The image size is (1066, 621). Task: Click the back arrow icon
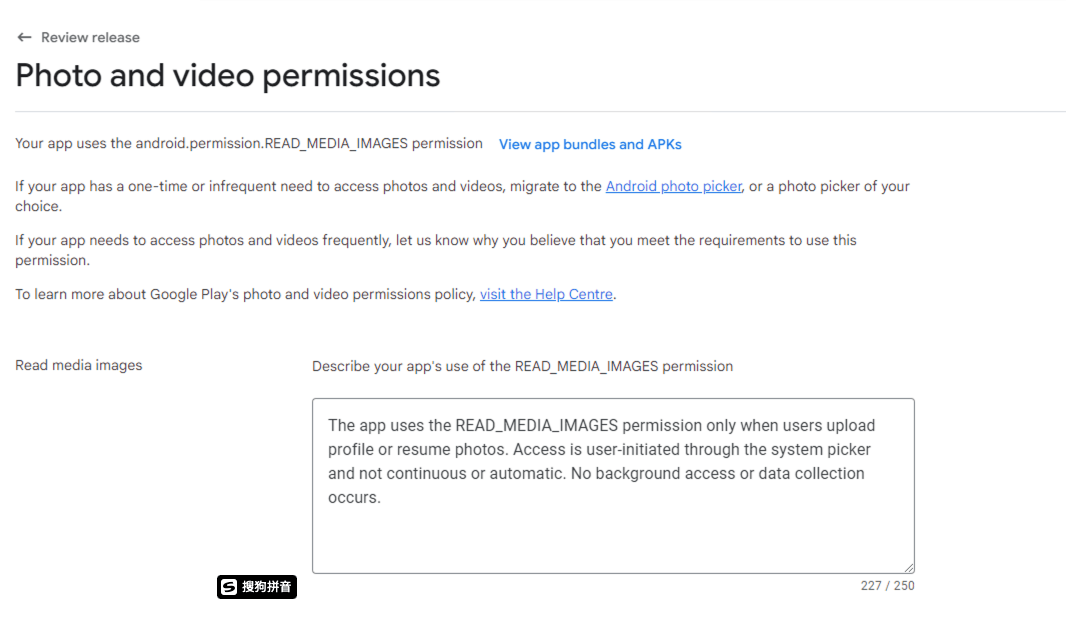pos(24,37)
